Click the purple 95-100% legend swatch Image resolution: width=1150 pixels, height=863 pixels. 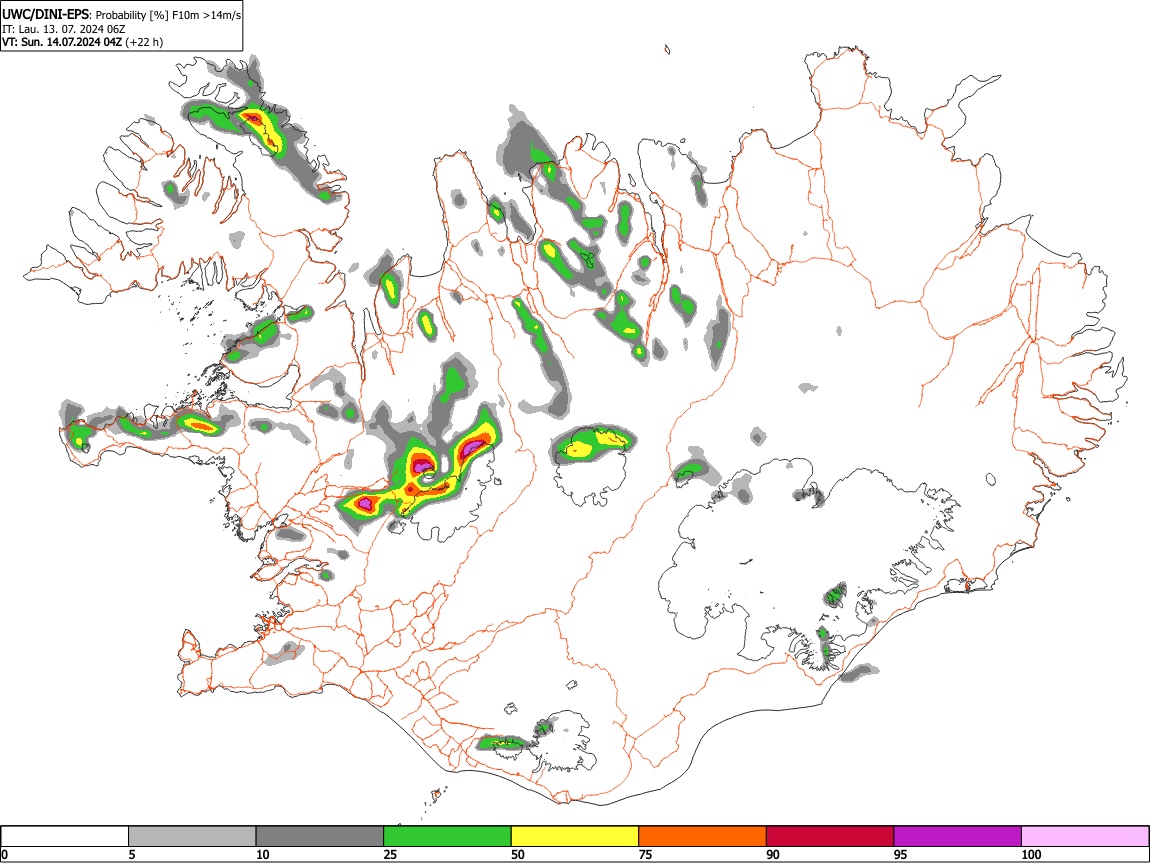(x=958, y=836)
